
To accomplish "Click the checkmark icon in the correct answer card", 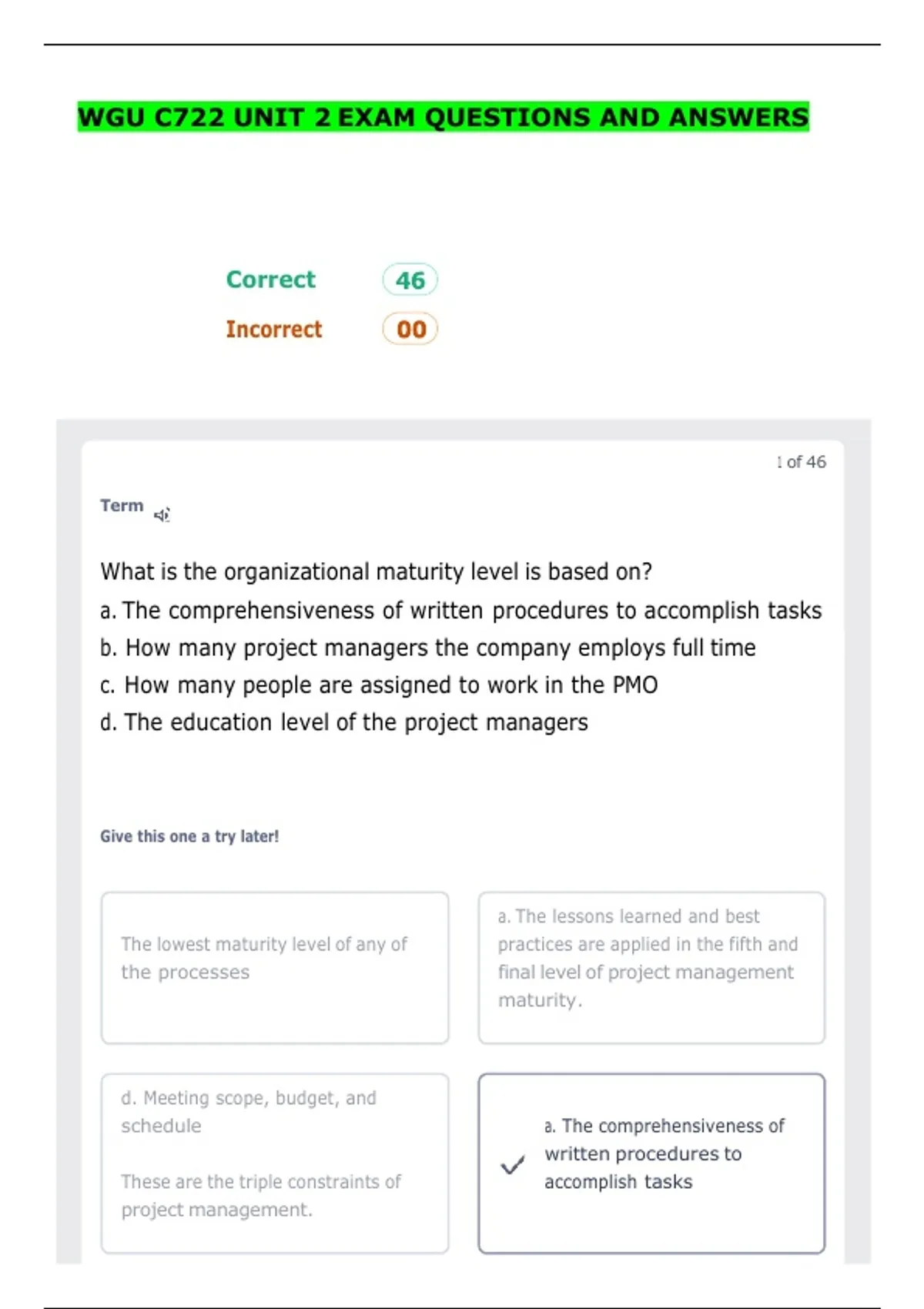I will (513, 1164).
